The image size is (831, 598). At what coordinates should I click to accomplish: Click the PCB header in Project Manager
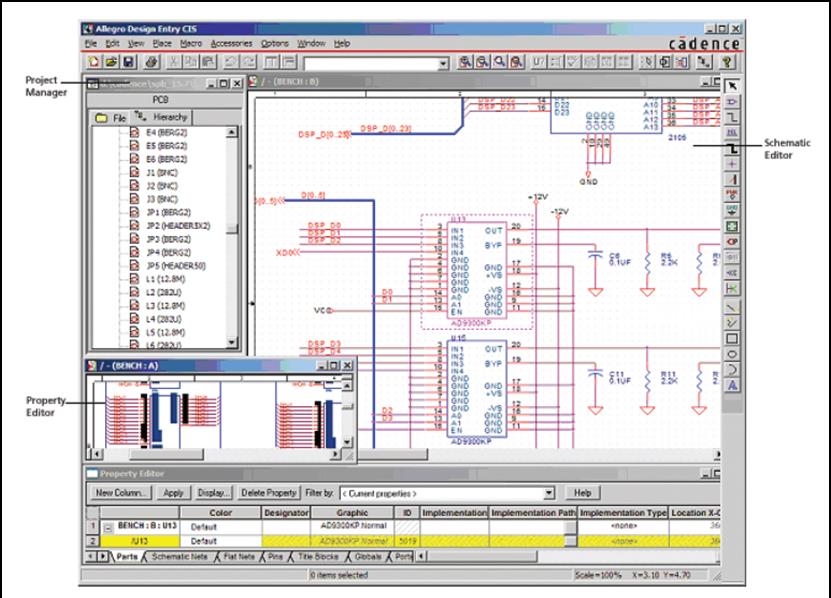coord(163,100)
